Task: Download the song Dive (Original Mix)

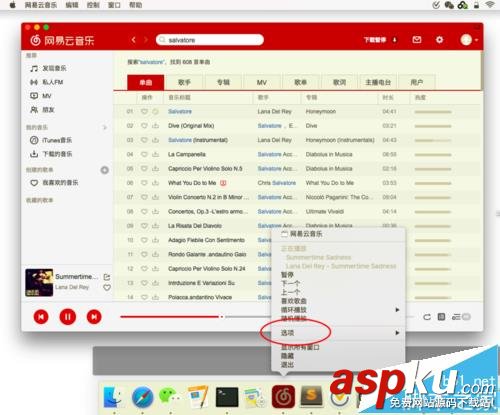Action: 155,126
